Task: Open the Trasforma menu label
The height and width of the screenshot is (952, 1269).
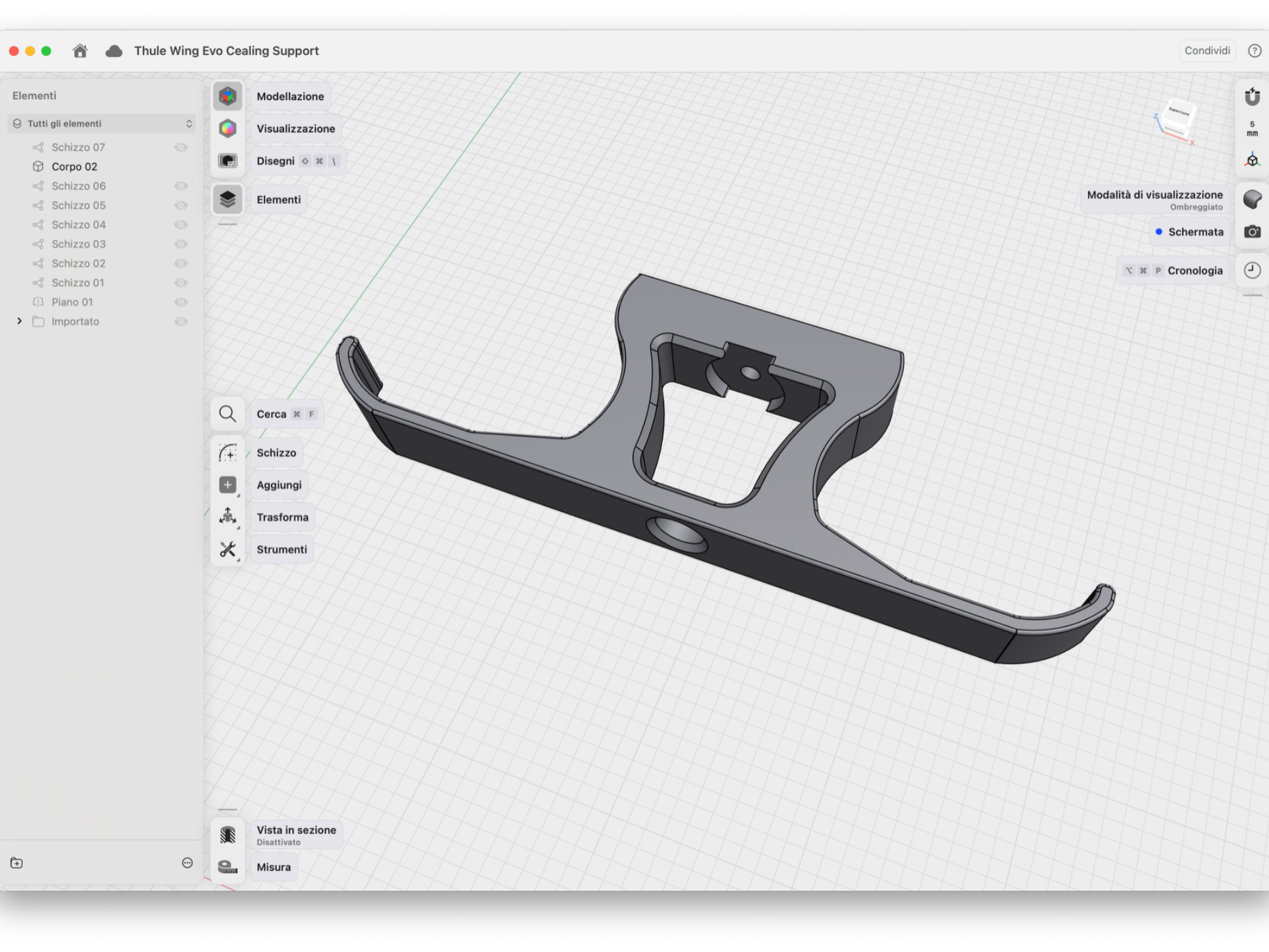Action: pyautogui.click(x=283, y=517)
